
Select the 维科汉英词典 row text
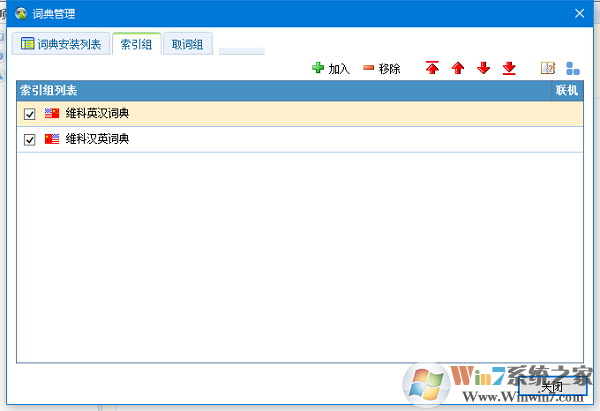97,139
